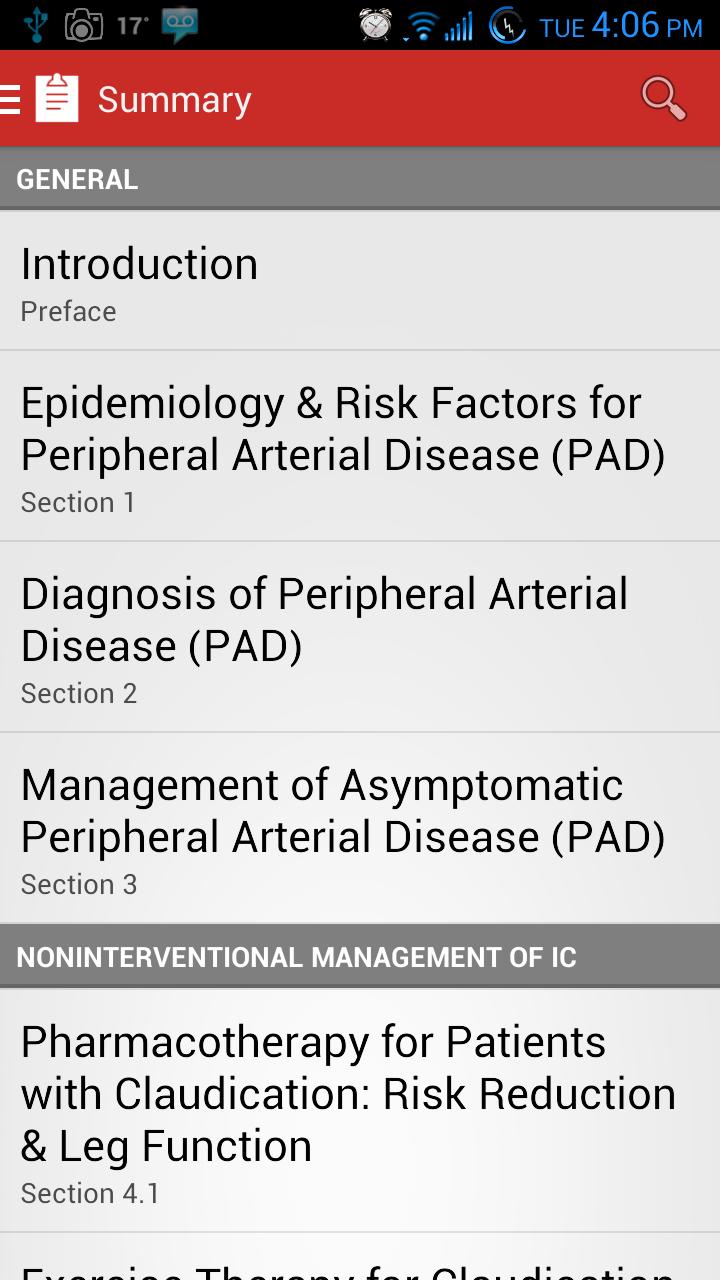Image resolution: width=720 pixels, height=1280 pixels.
Task: Open Management of Asymptomatic PAD section
Action: click(x=360, y=828)
